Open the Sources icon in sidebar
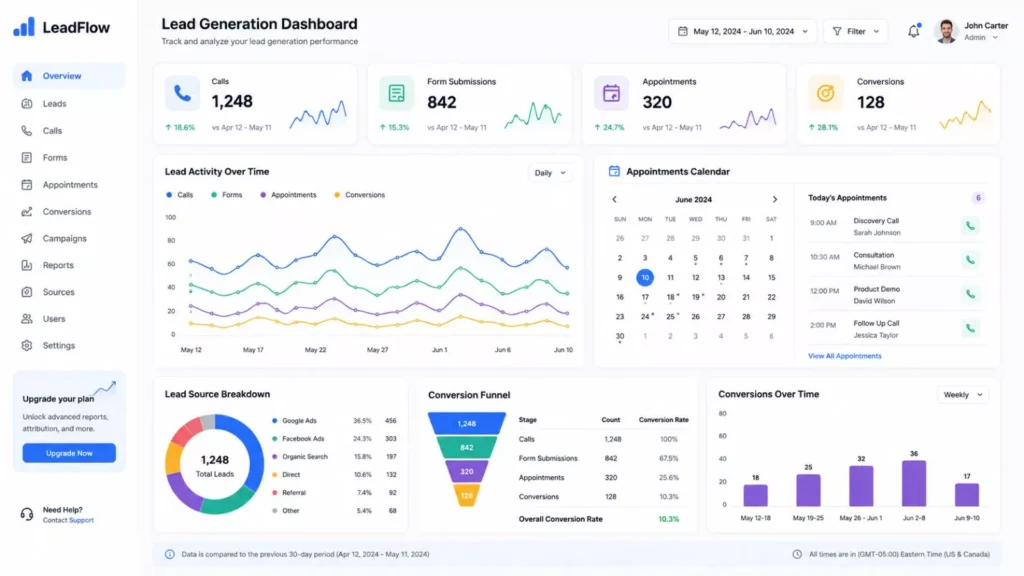 pos(27,292)
